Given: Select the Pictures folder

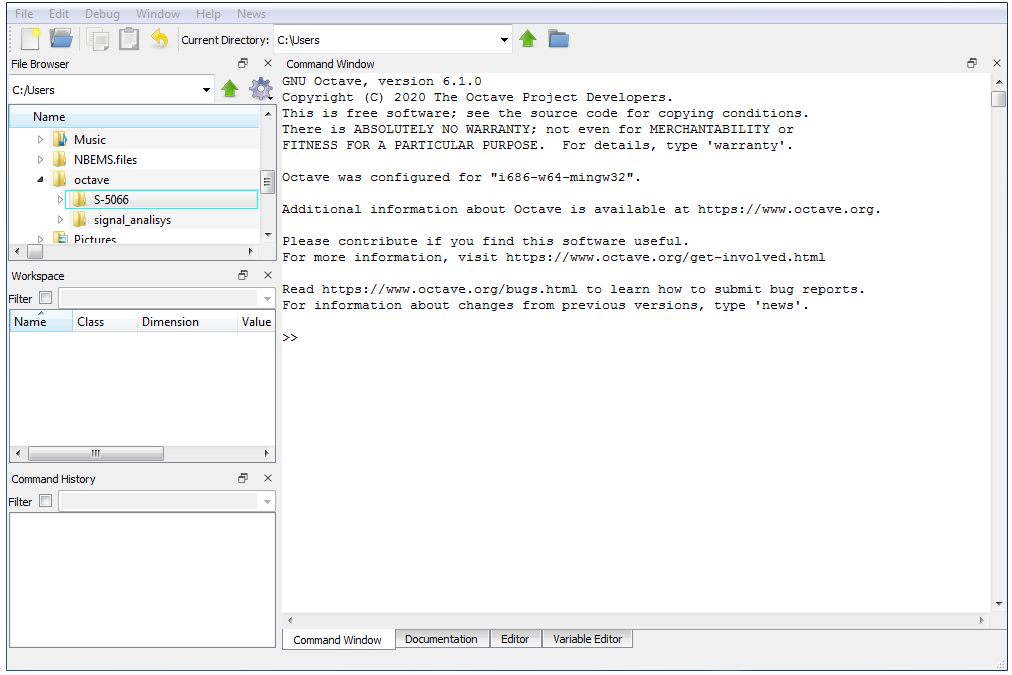Looking at the screenshot, I should click(x=94, y=239).
